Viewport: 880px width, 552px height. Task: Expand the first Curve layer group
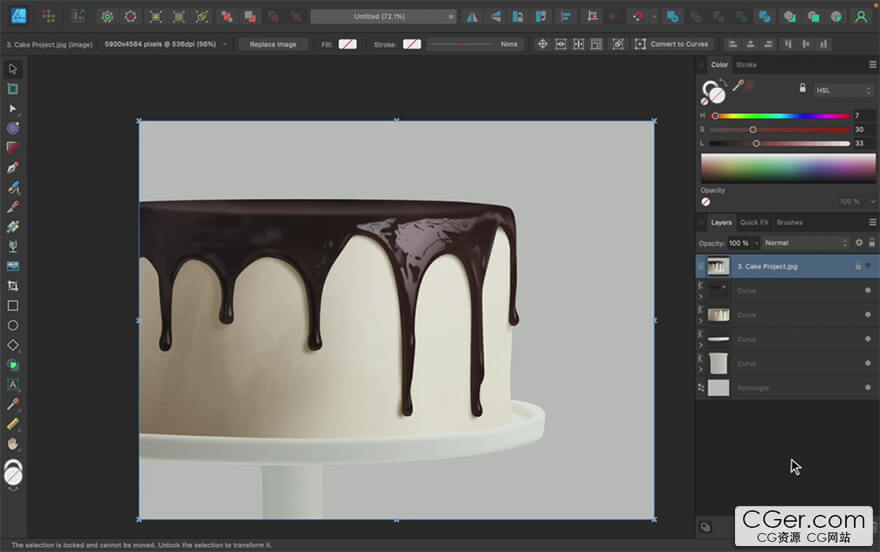[x=700, y=296]
